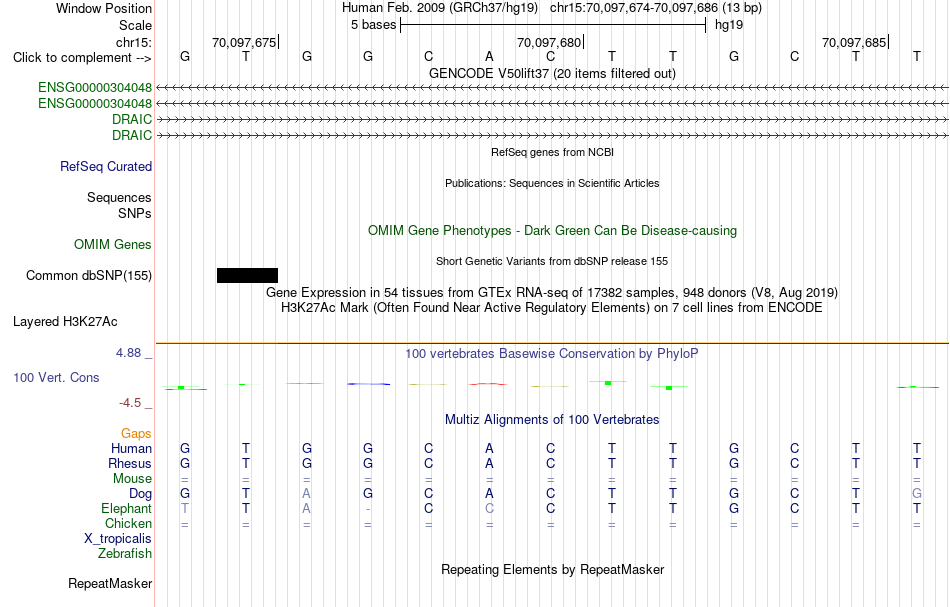Select the Elephant alignment row label
The image size is (950, 607).
pos(126,508)
